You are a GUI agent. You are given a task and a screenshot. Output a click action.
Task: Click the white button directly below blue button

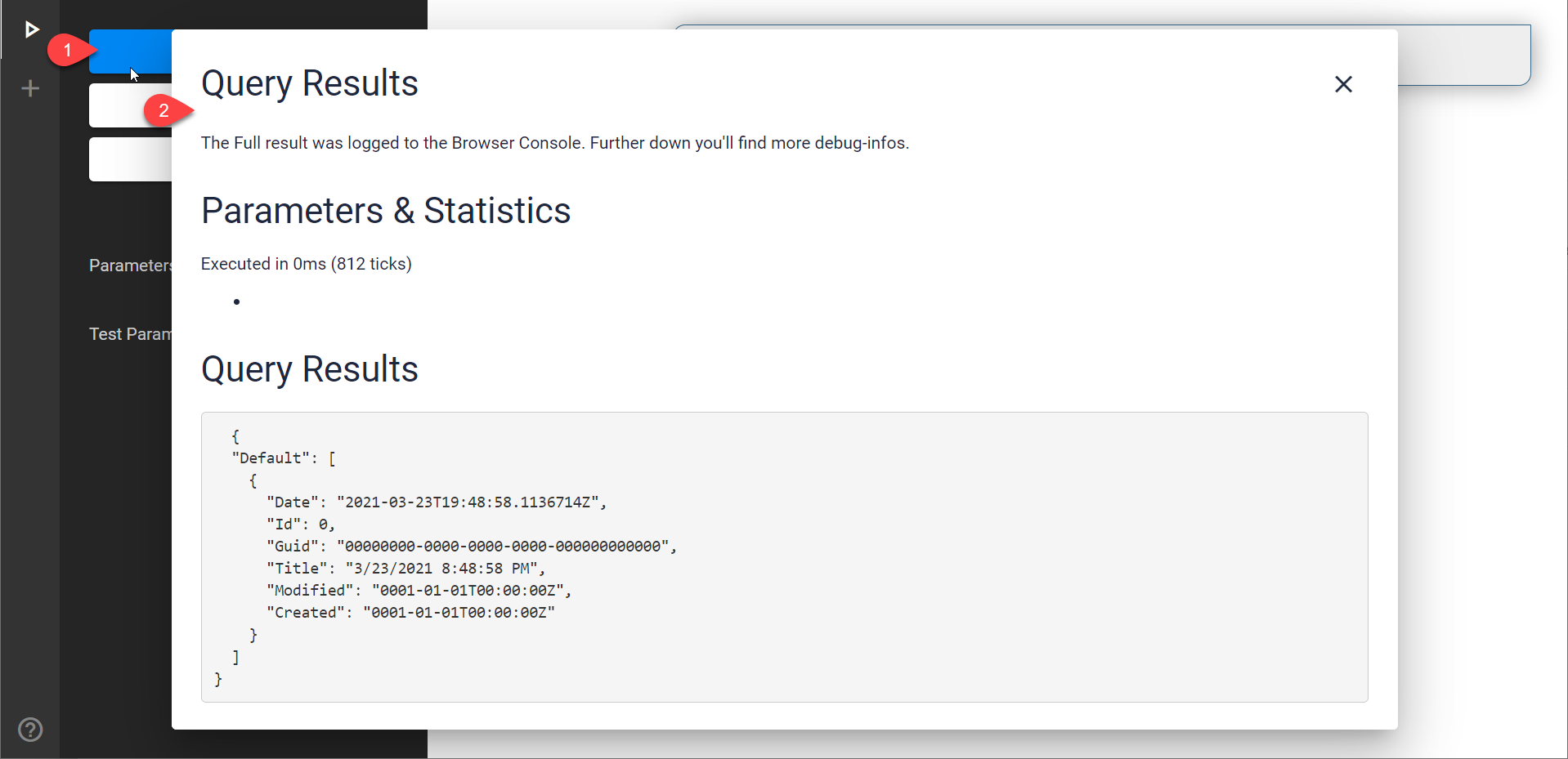point(131,105)
